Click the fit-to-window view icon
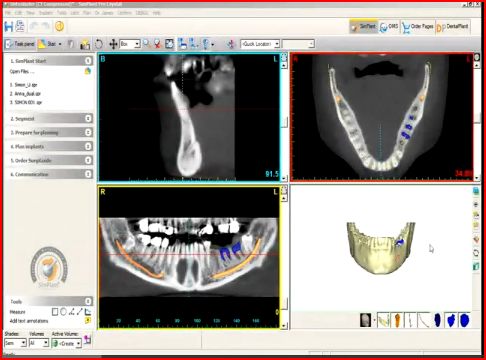The height and width of the screenshot is (360, 486). coord(169,44)
